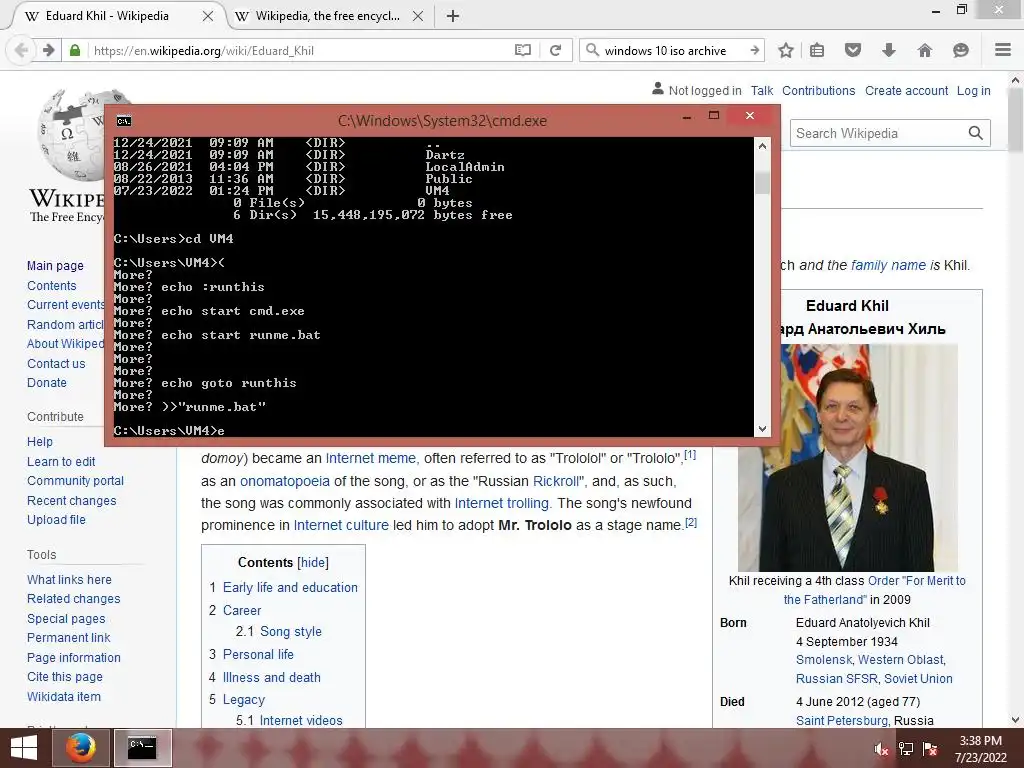
Task: Reload the page with refresh icon
Action: tap(555, 50)
